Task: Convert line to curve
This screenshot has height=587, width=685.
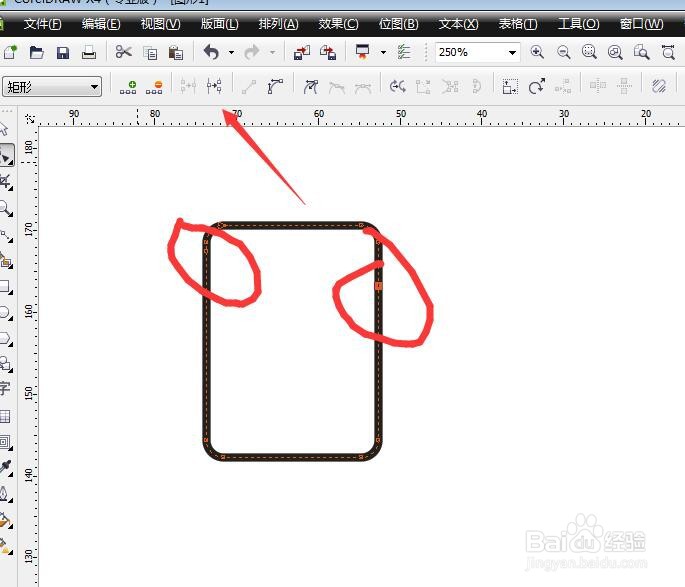Action: (275, 86)
